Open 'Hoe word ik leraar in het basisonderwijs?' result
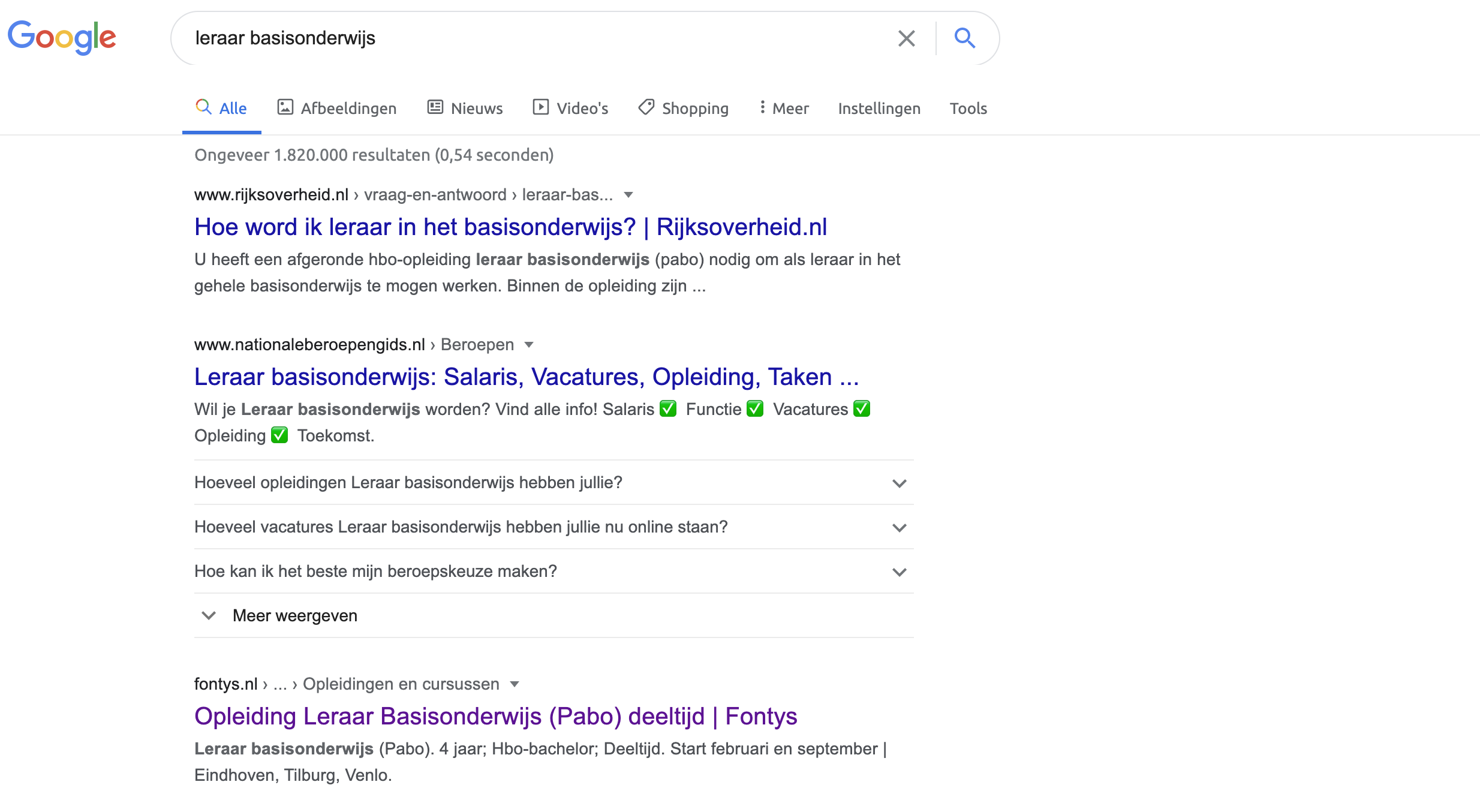This screenshot has width=1480, height=812. [510, 227]
